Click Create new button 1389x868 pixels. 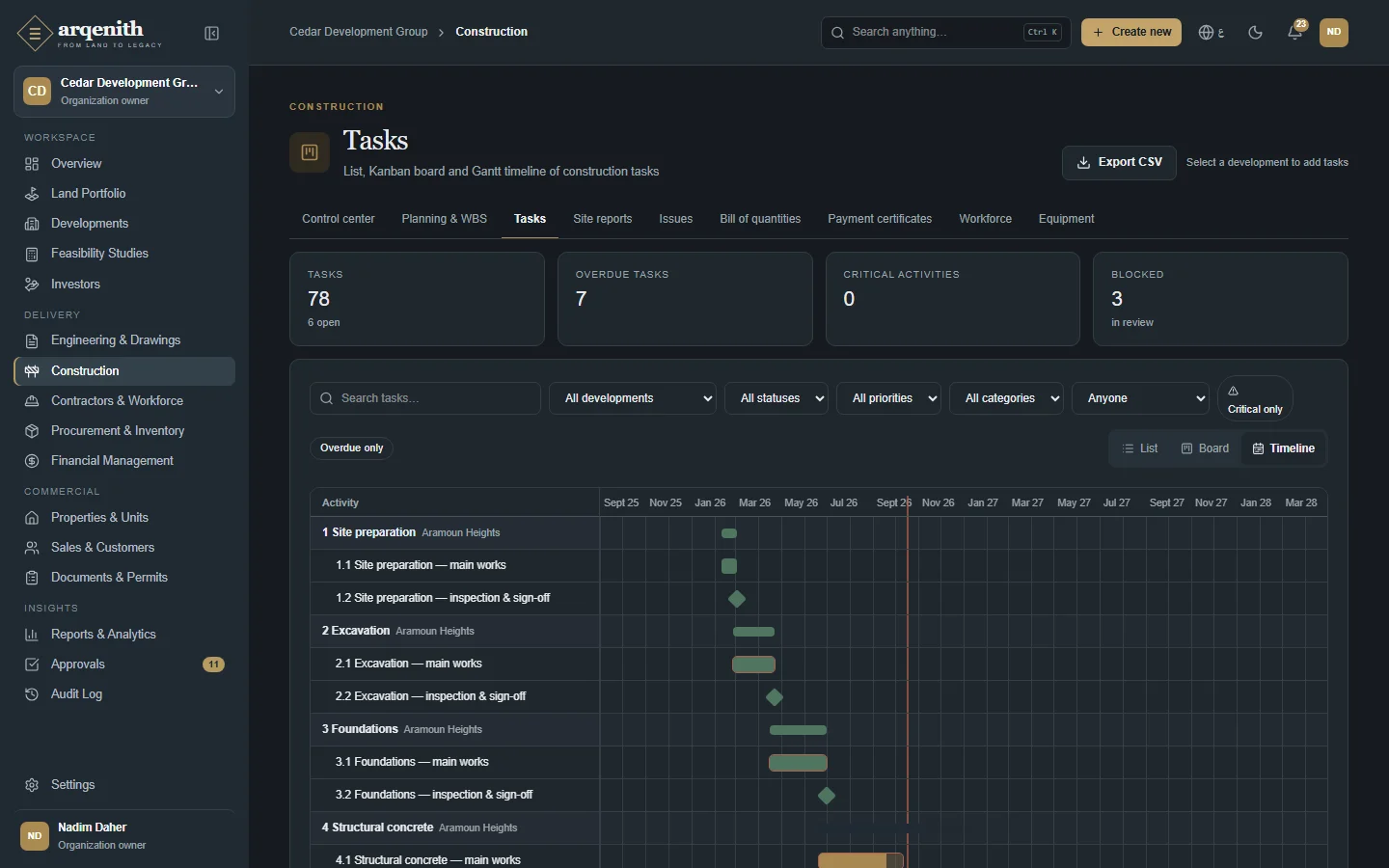pos(1131,32)
